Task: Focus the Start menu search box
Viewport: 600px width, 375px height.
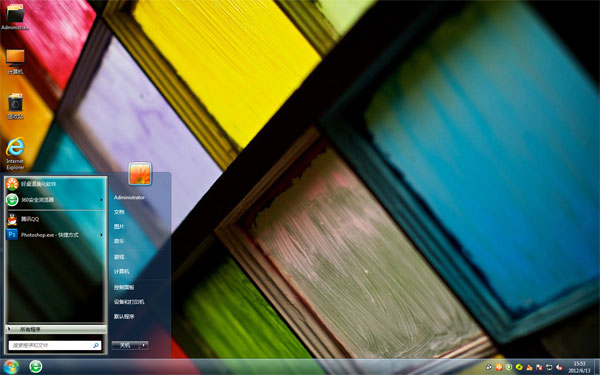Action: (x=55, y=345)
